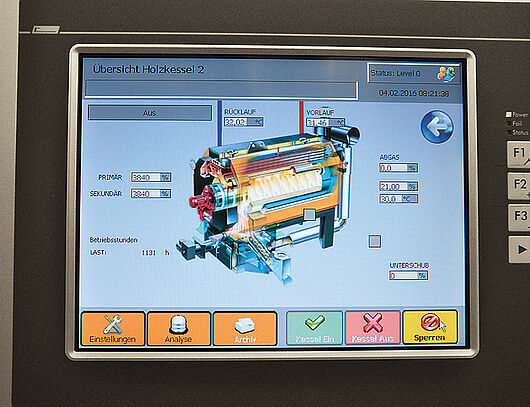Image resolution: width=530 pixels, height=407 pixels.
Task: Turn off boiler with Kessel Aus
Action: (x=372, y=328)
